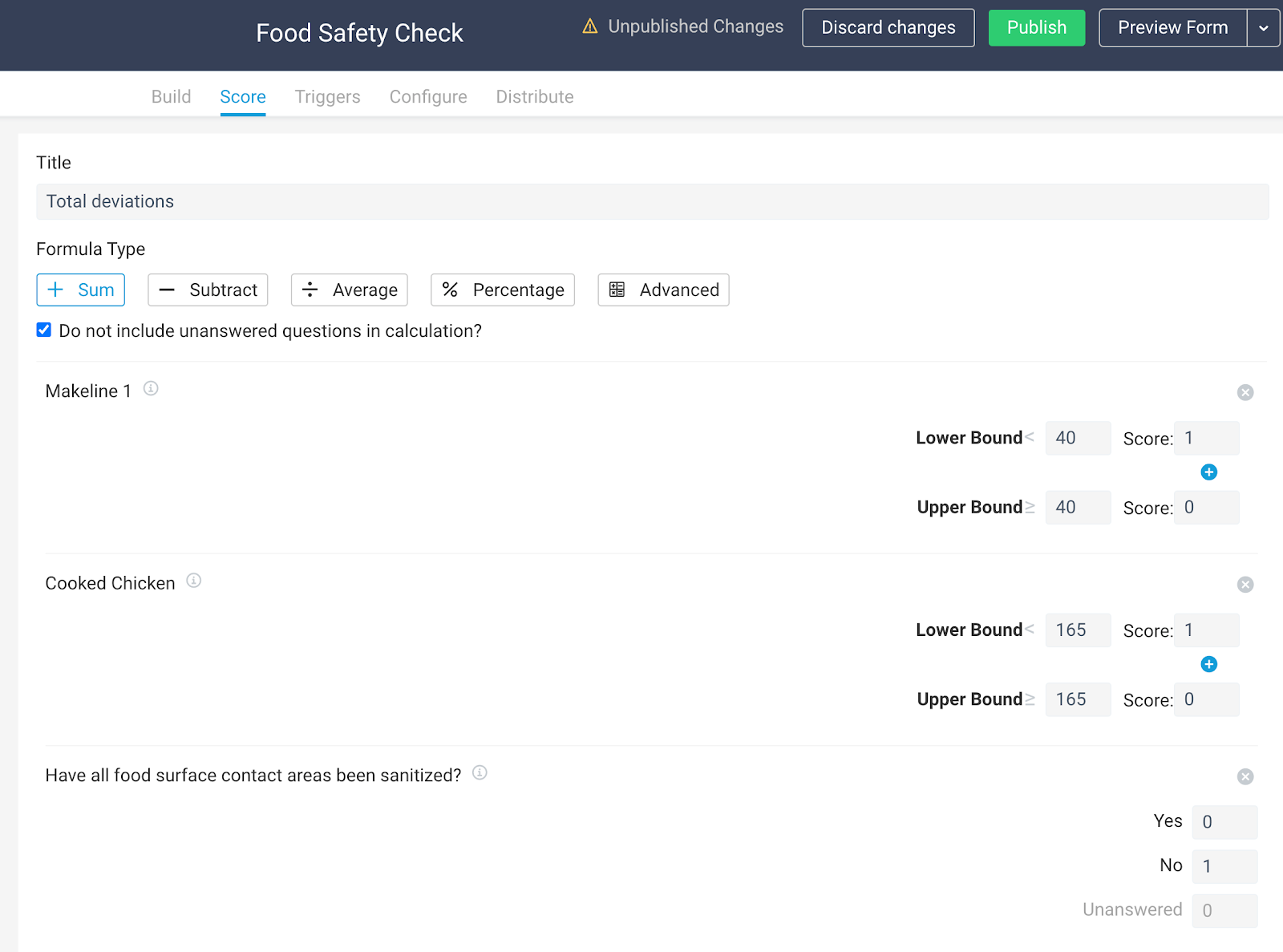Image resolution: width=1283 pixels, height=952 pixels.
Task: Click the Unpublished Changes warning icon
Action: coord(590,26)
